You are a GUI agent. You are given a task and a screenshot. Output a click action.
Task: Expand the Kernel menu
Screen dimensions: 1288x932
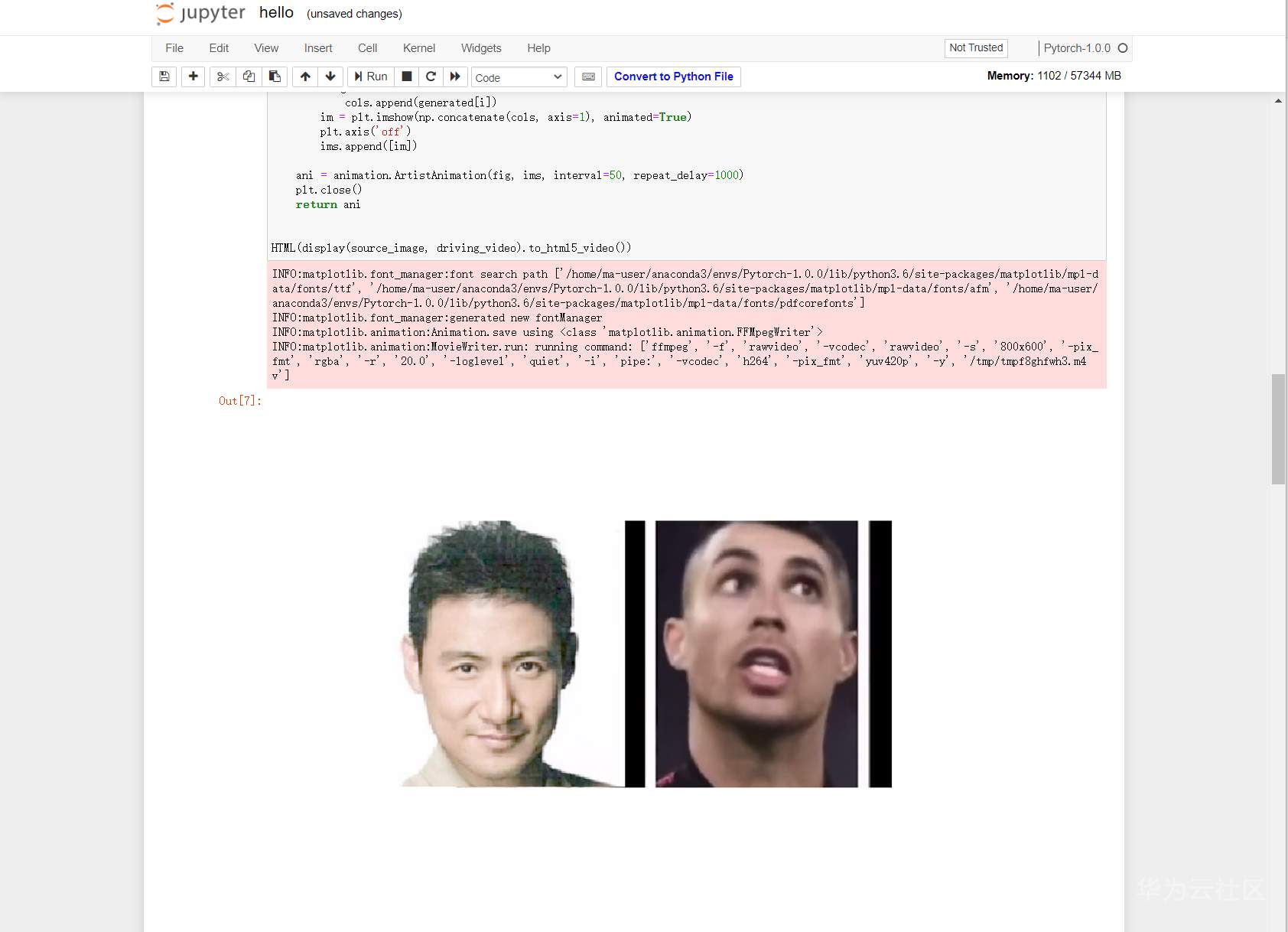pos(418,47)
